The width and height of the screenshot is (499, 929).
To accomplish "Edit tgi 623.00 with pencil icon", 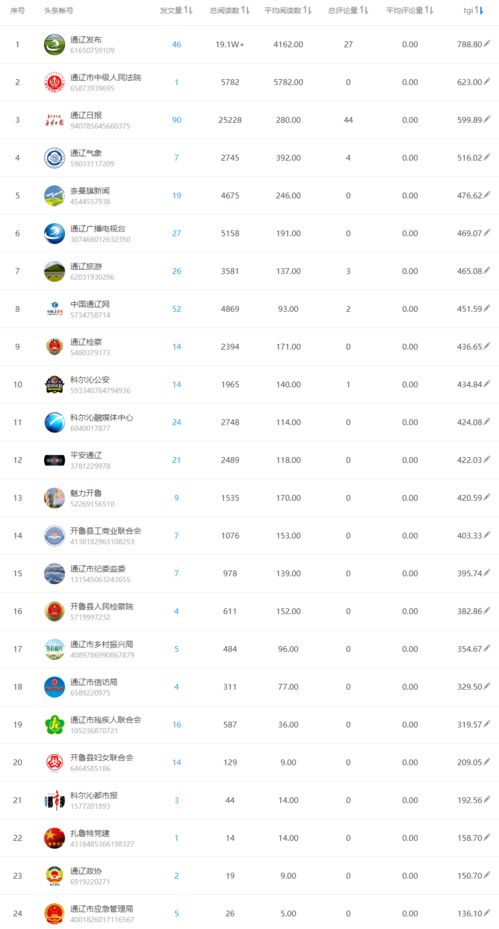I will (x=487, y=82).
